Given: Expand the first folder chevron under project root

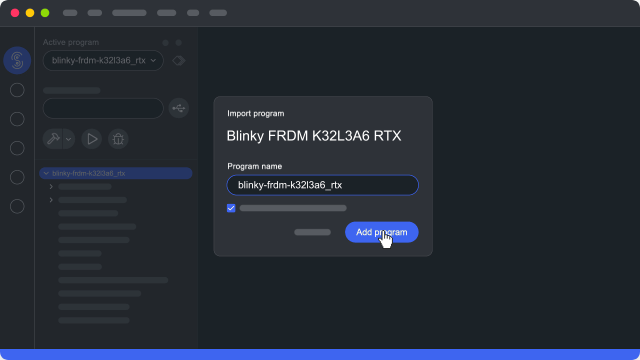Looking at the screenshot, I should [x=51, y=187].
